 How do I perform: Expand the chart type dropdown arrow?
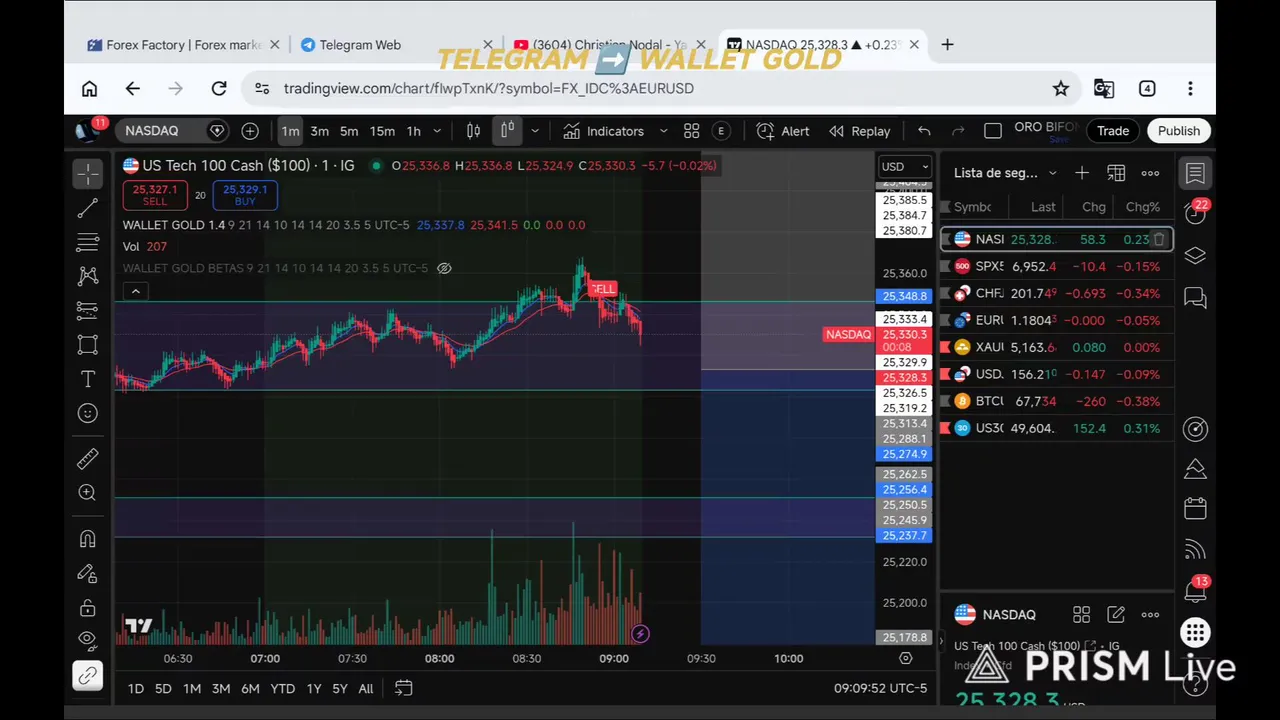pyautogui.click(x=535, y=131)
